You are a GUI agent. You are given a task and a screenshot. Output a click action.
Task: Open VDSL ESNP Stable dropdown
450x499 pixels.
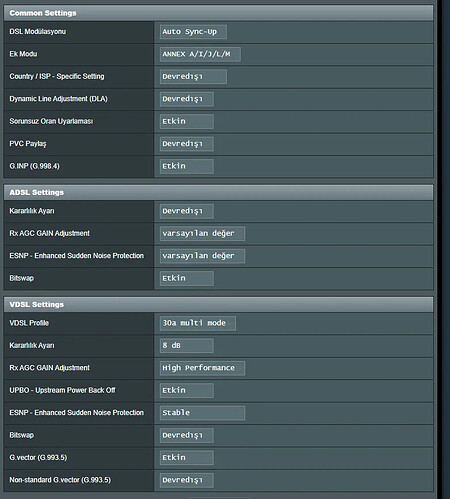(202, 413)
